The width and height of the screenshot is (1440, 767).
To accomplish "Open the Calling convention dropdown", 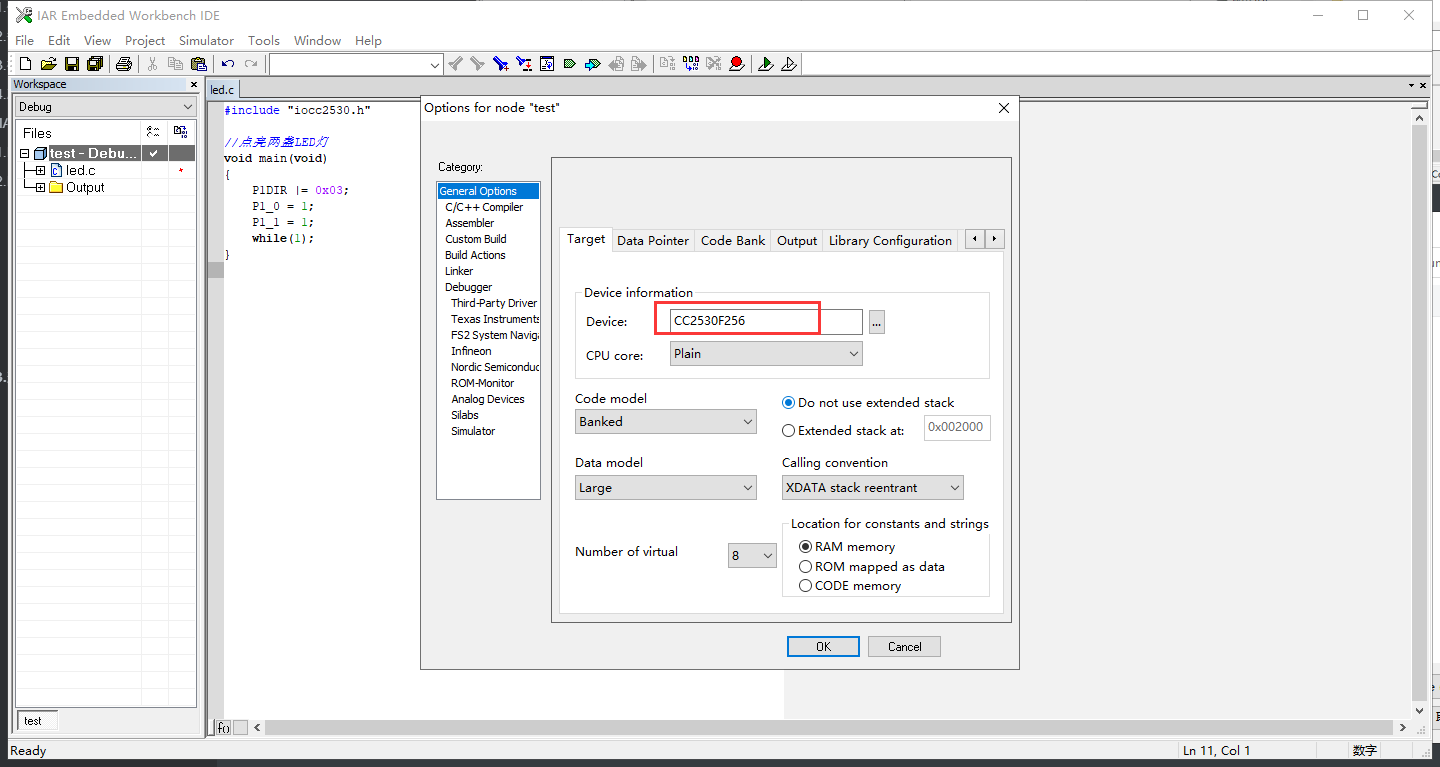I will [x=872, y=488].
